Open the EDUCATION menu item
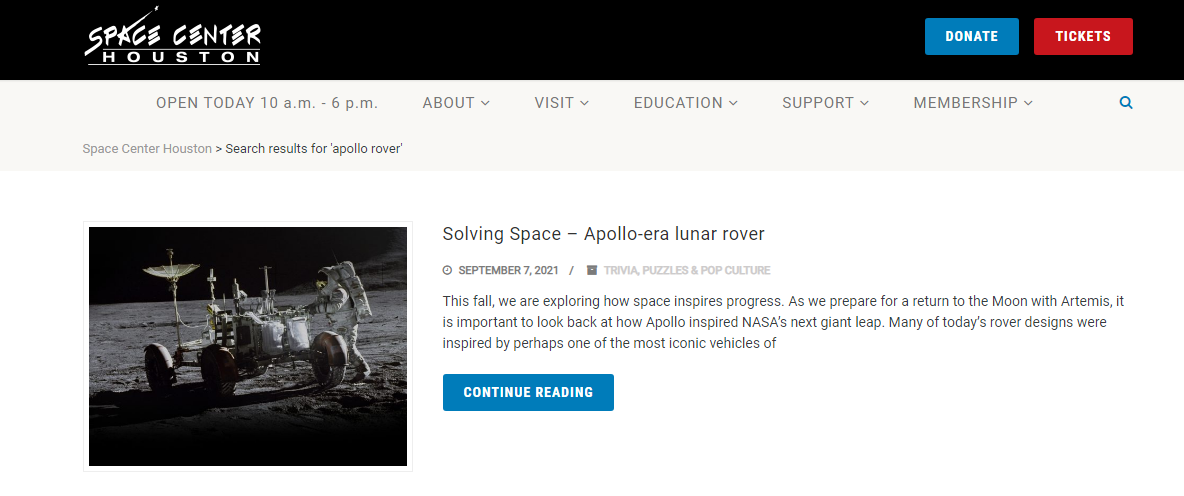 click(x=678, y=103)
